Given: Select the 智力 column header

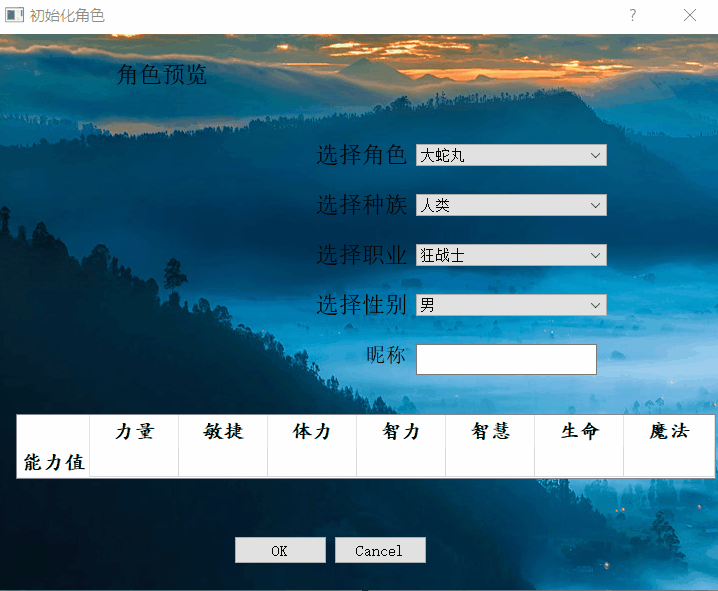Looking at the screenshot, I should click(401, 431).
